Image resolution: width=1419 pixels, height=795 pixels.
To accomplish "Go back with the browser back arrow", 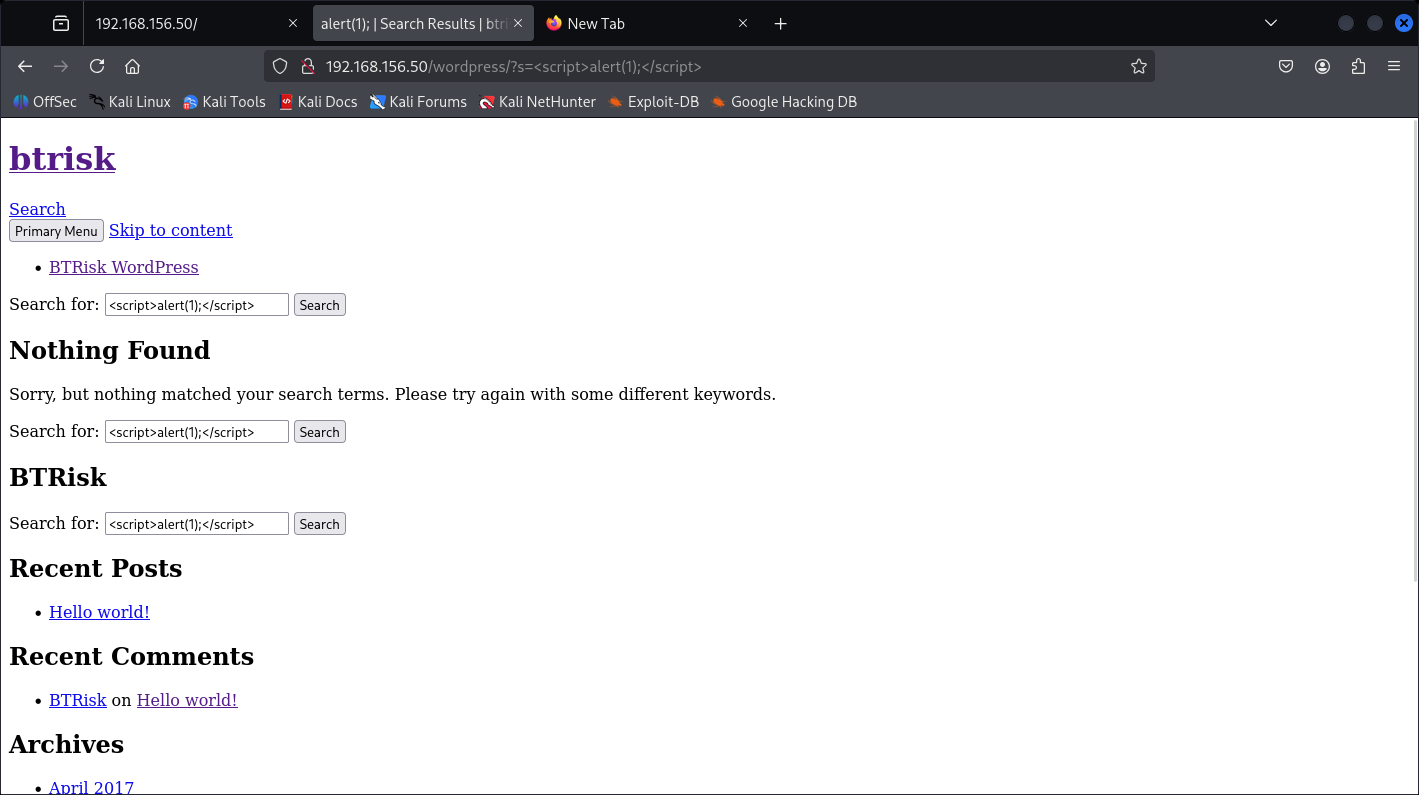I will pyautogui.click(x=25, y=66).
